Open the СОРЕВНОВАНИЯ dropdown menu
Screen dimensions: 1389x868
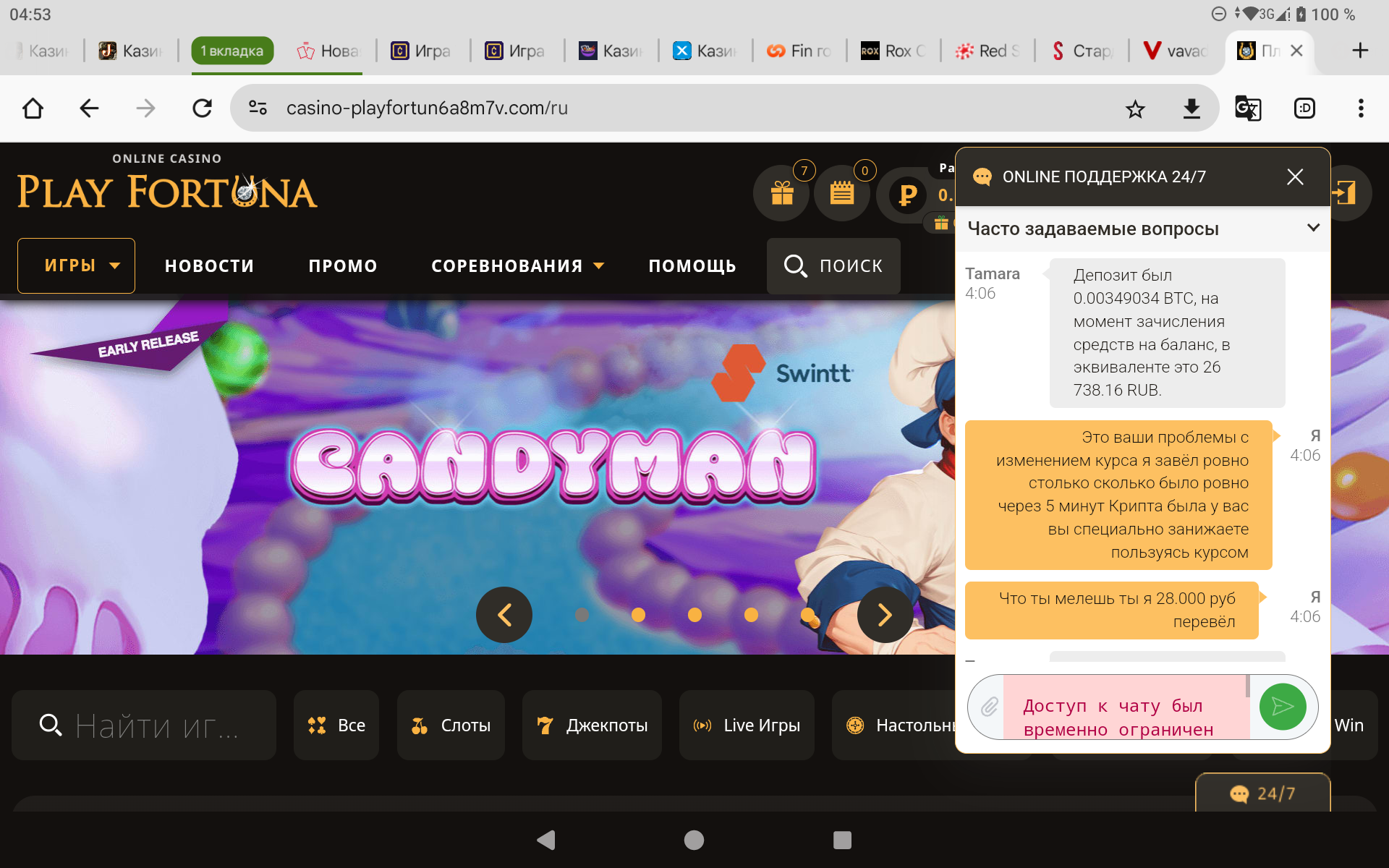(x=517, y=266)
